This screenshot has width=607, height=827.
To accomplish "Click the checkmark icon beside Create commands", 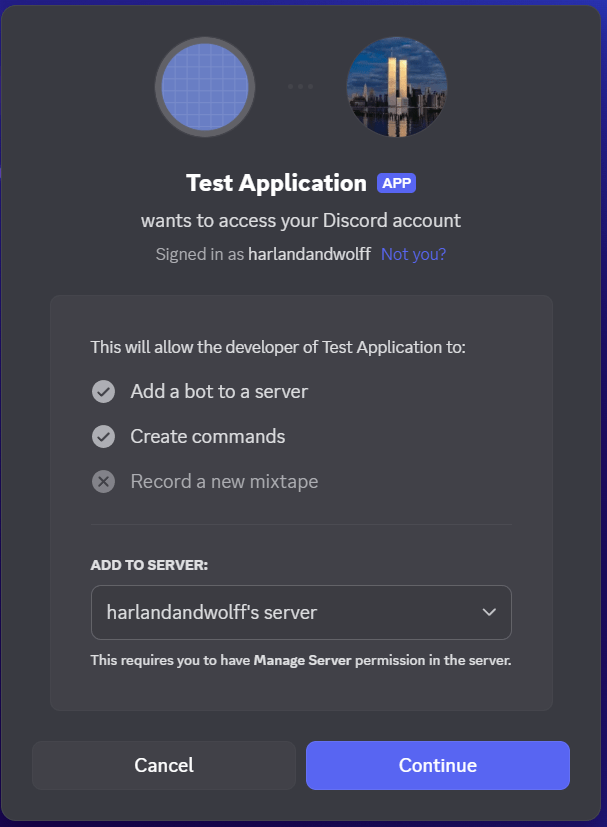I will point(103,437).
